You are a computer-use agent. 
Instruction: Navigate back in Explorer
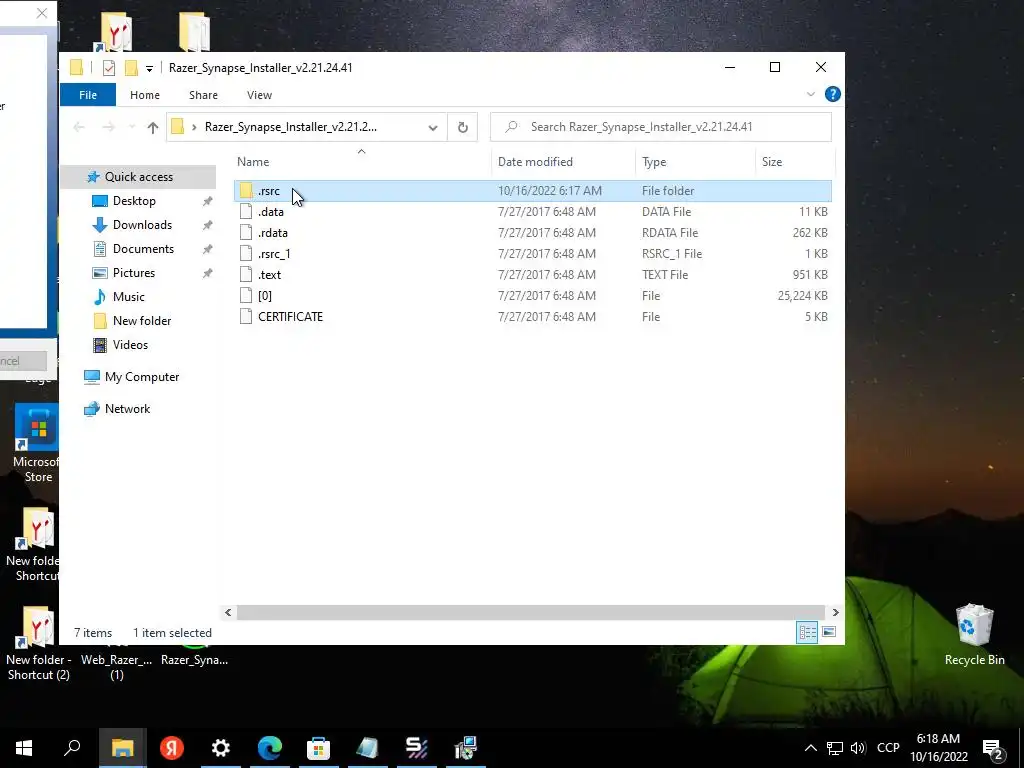79,127
